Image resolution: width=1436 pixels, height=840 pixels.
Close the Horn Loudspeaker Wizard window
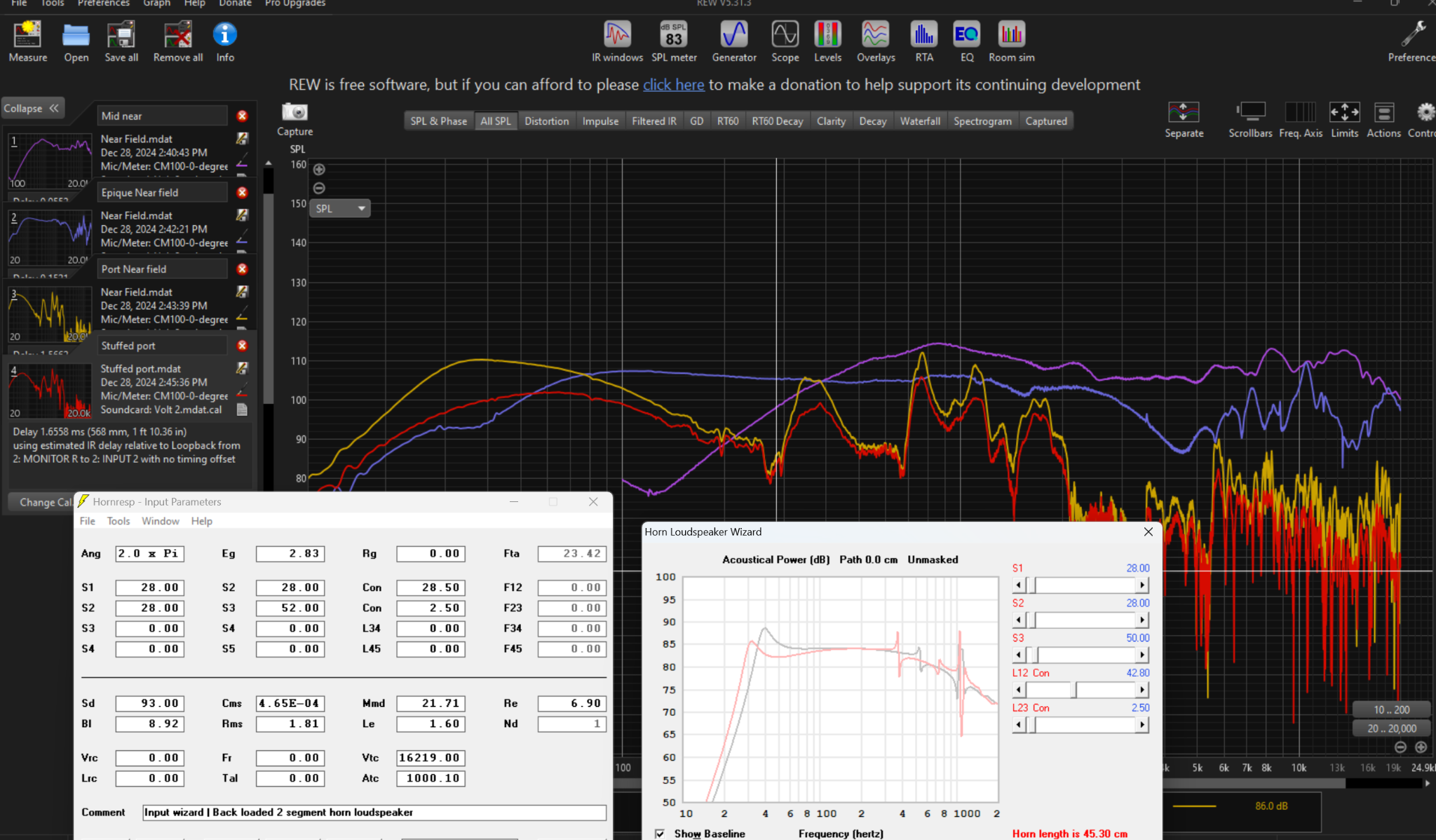(x=1148, y=532)
